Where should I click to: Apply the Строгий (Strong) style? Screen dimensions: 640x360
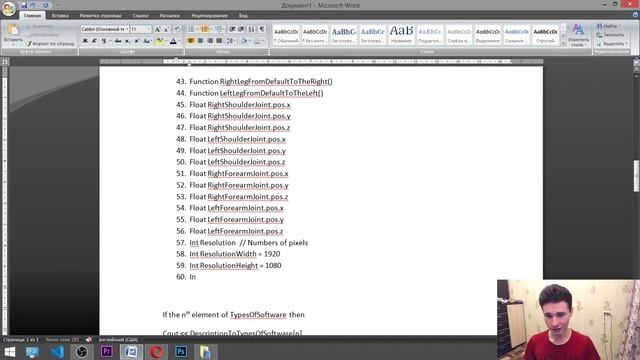[545, 35]
